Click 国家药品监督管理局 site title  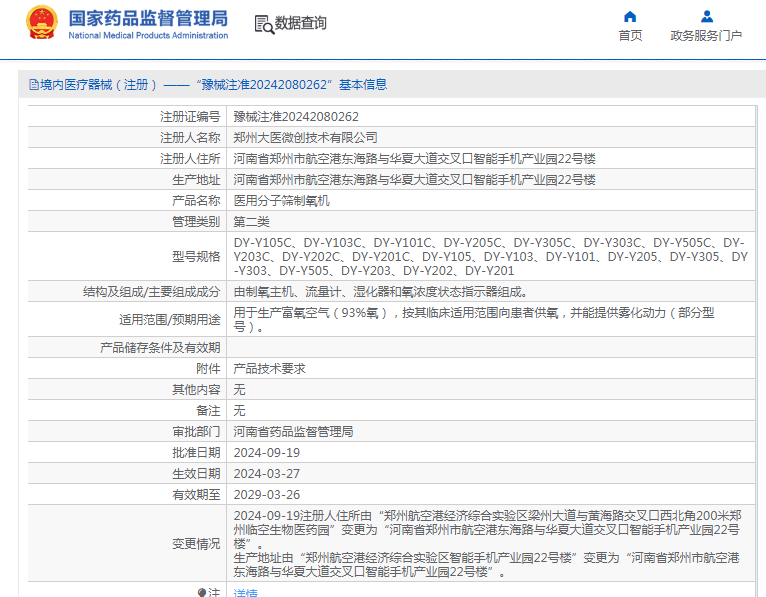[x=148, y=19]
